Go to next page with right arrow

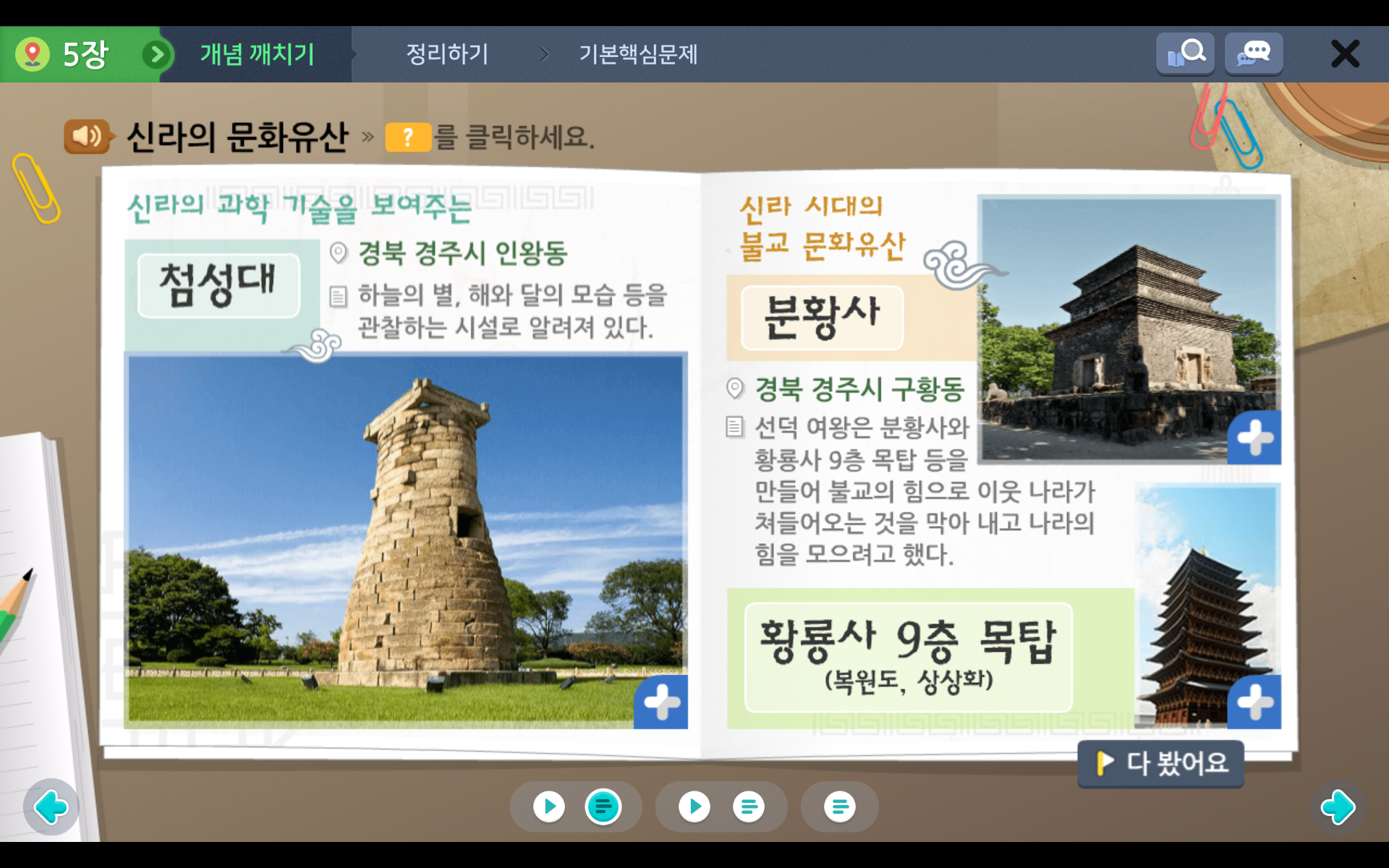tap(1338, 807)
